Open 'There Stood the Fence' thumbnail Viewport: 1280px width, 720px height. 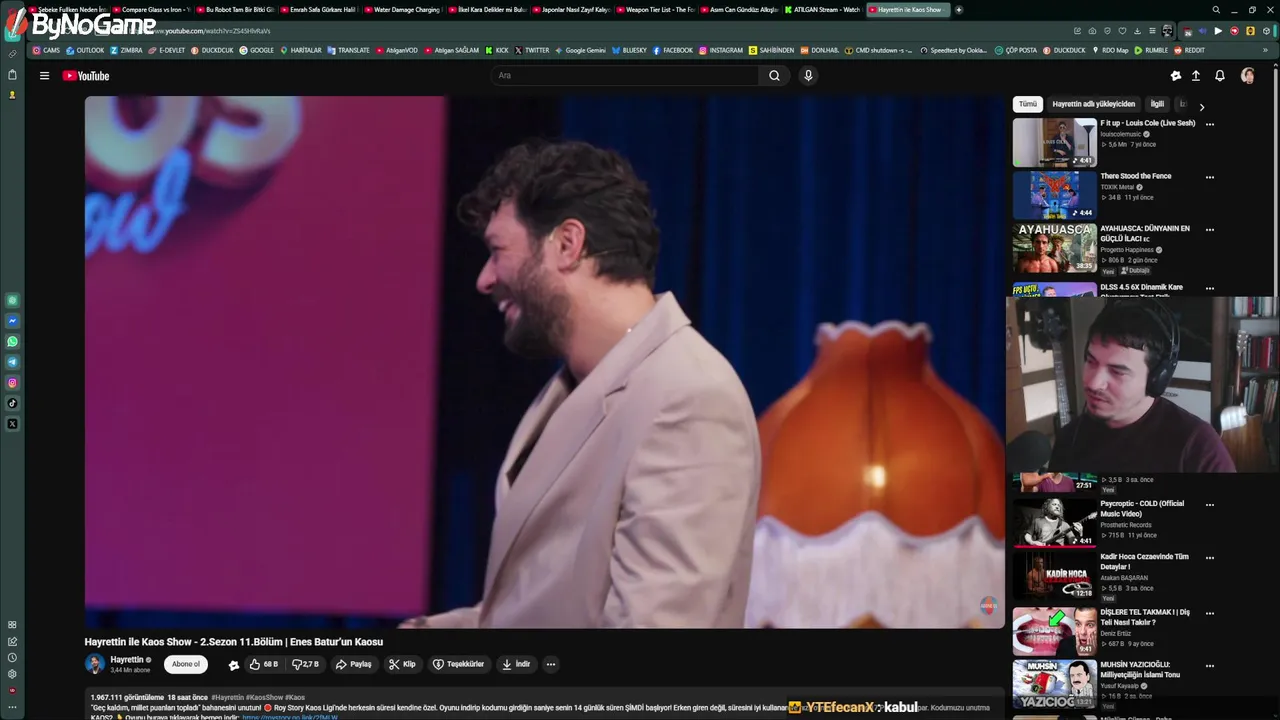[x=1055, y=195]
